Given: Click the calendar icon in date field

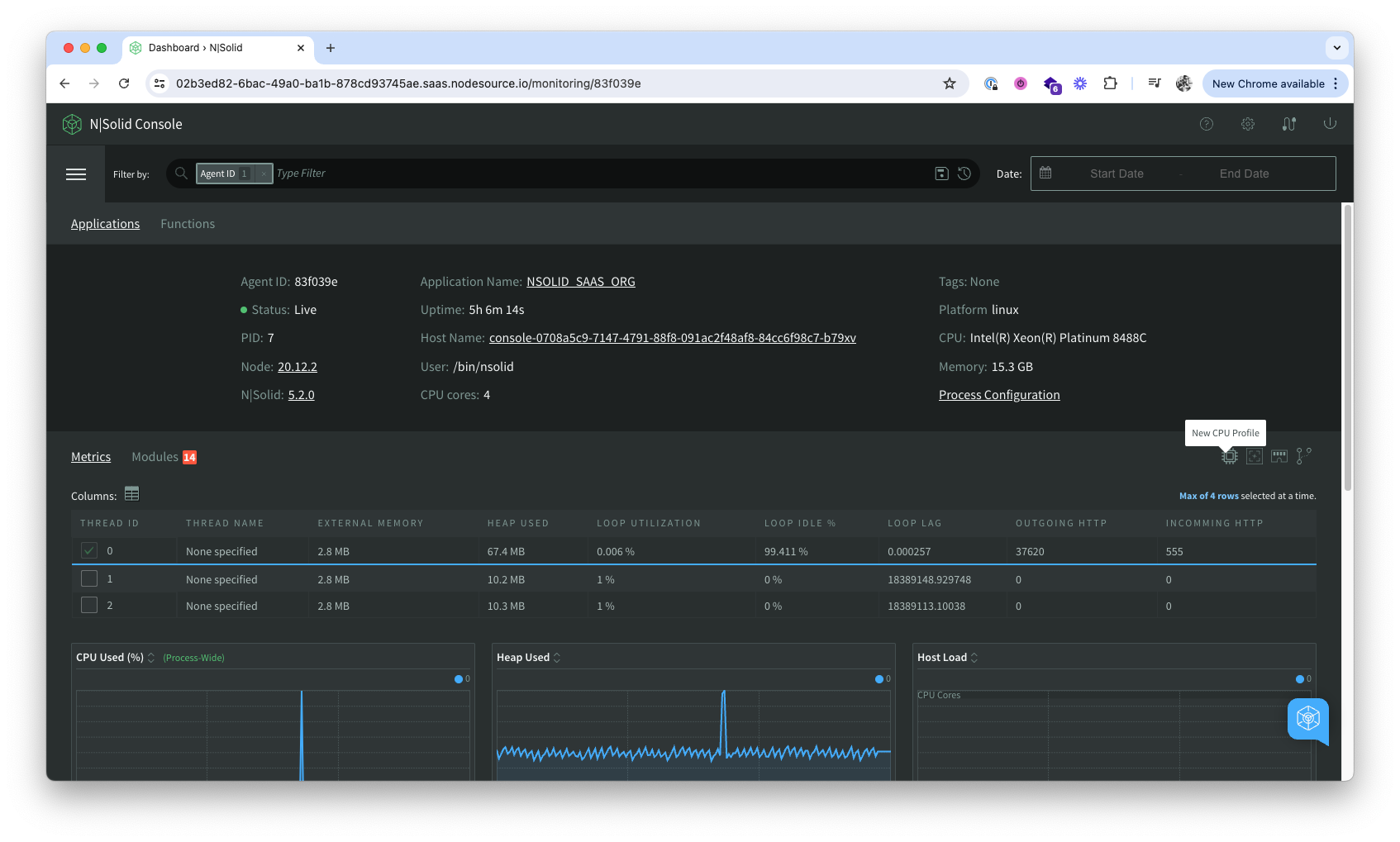Looking at the screenshot, I should tap(1045, 173).
